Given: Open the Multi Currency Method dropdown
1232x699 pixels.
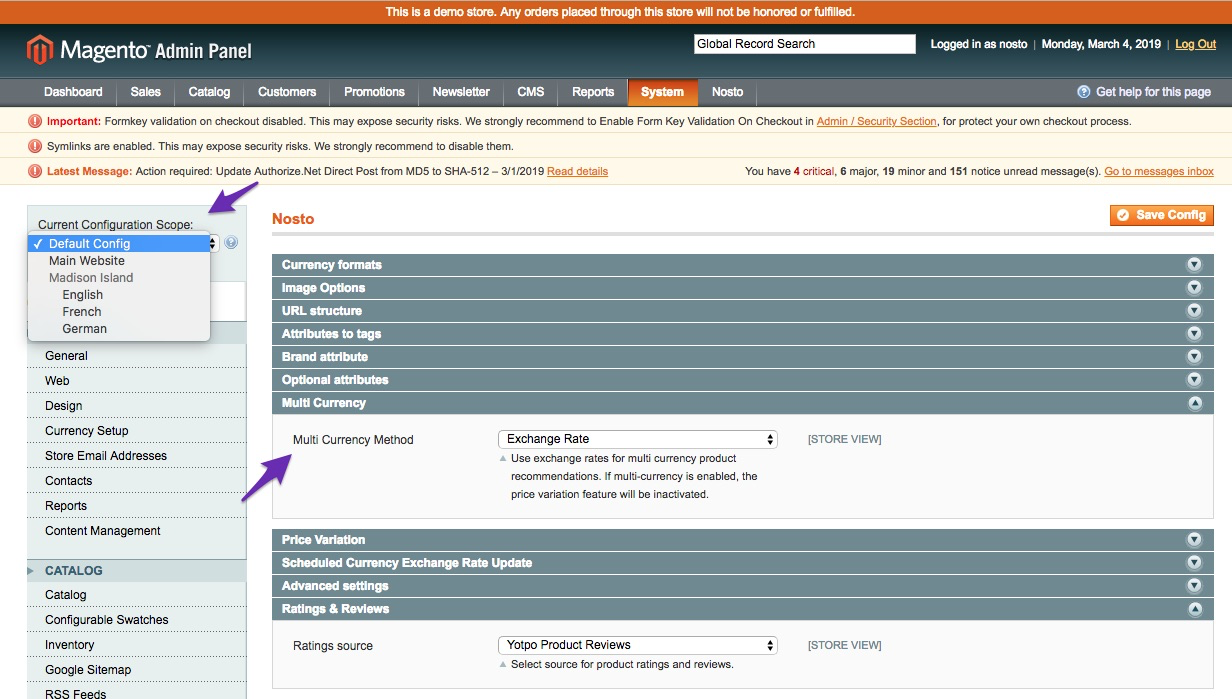Looking at the screenshot, I should [x=638, y=439].
